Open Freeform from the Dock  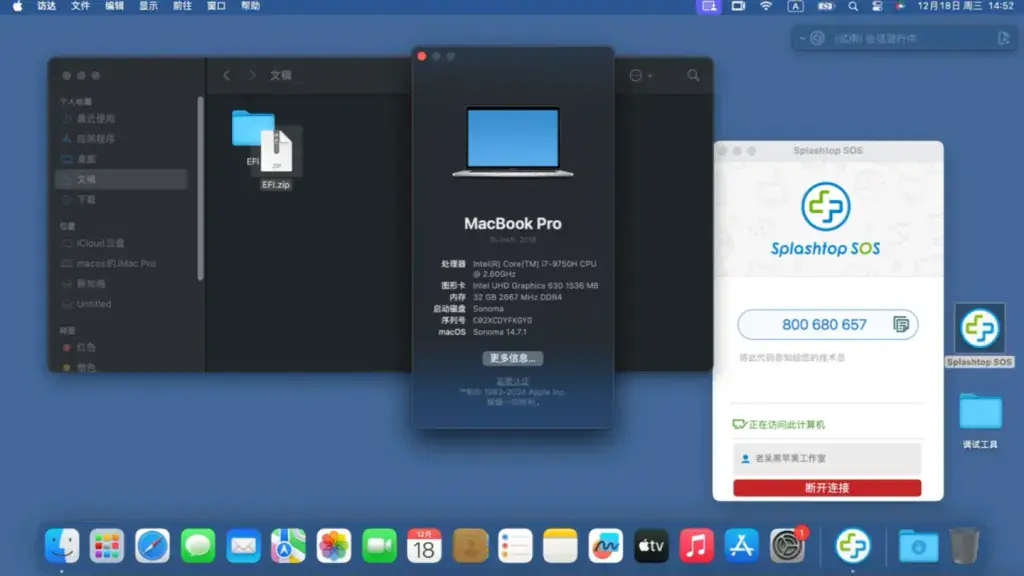pos(605,545)
